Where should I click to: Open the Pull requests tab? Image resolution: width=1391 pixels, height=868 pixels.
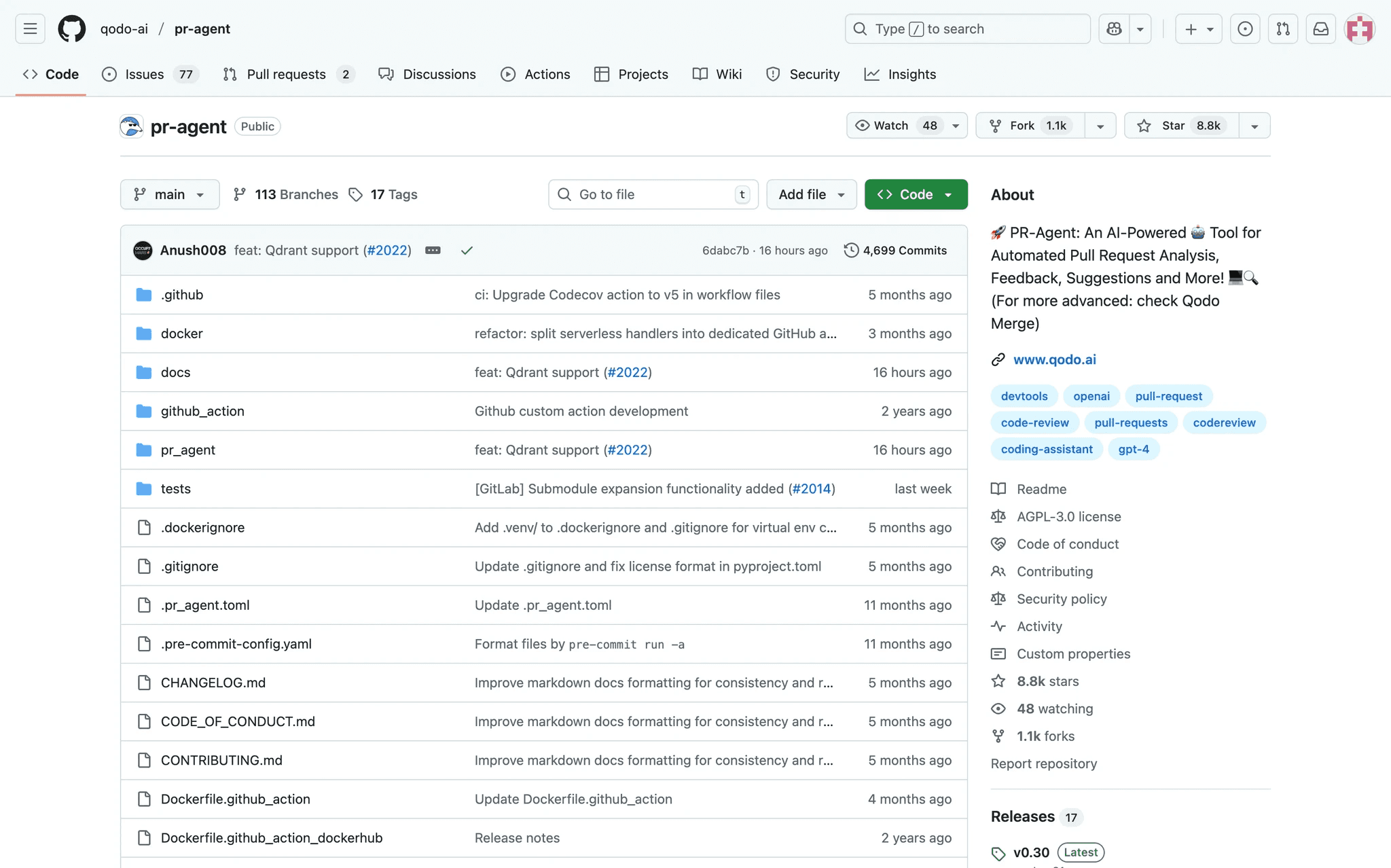tap(289, 74)
